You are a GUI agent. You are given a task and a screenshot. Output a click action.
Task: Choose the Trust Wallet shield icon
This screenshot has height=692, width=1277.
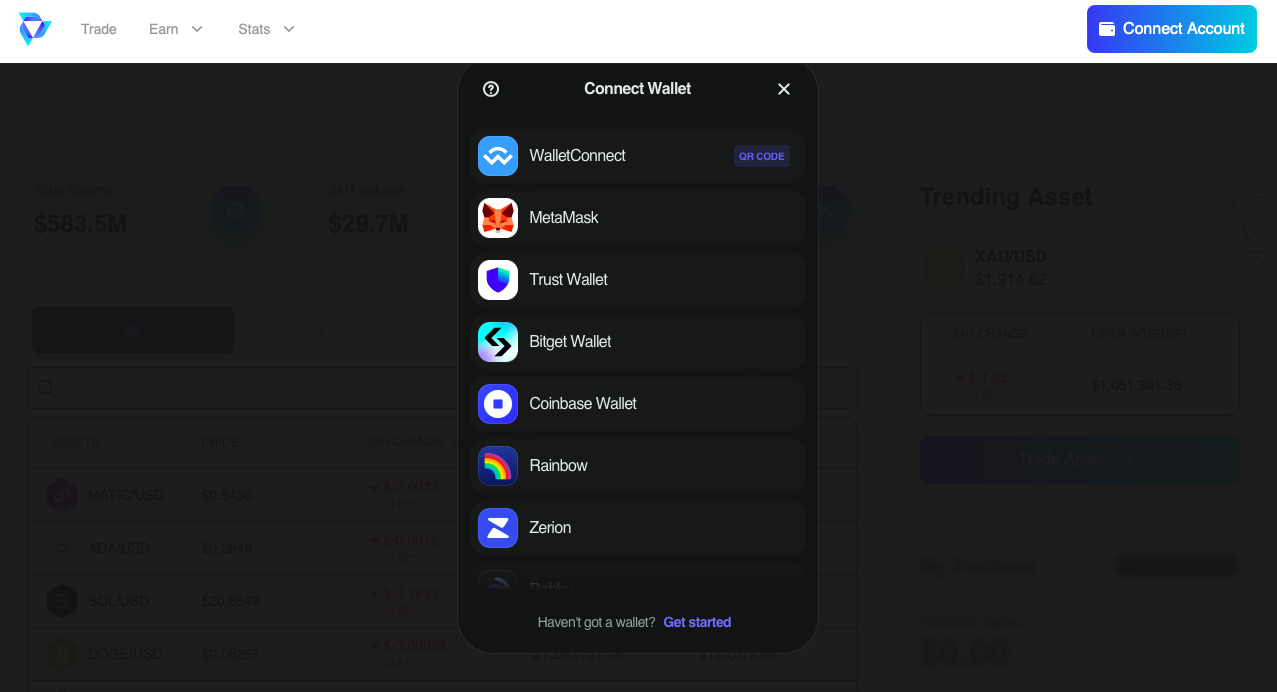click(x=498, y=280)
